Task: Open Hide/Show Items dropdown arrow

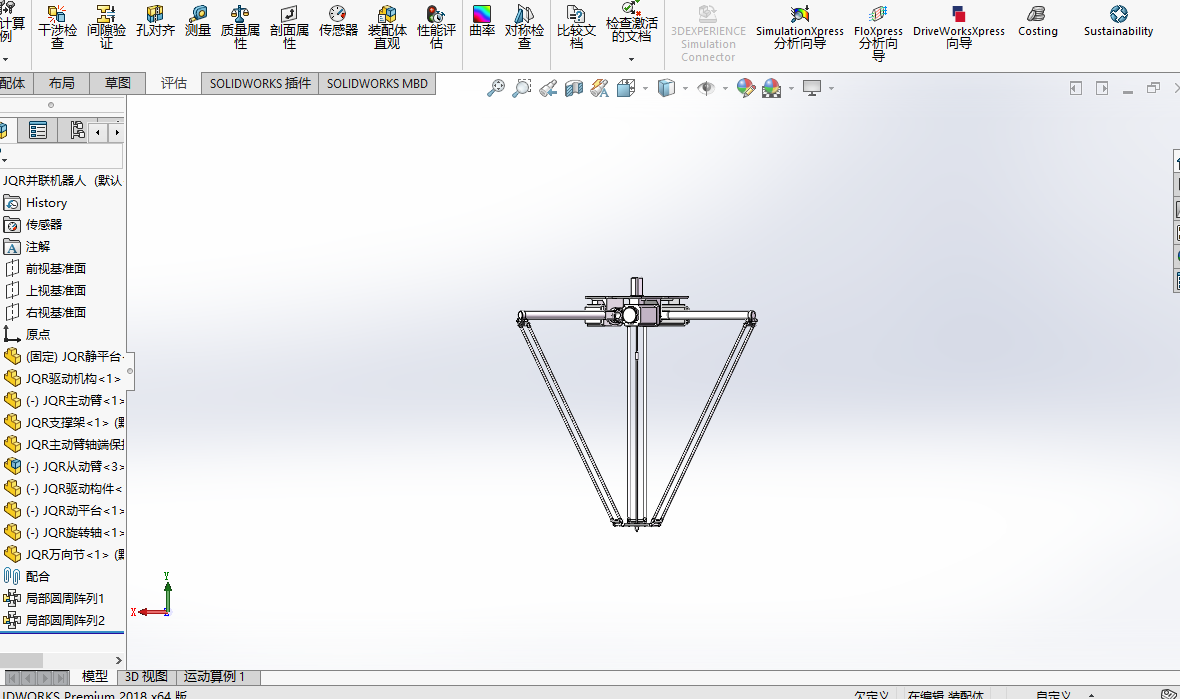Action: click(725, 89)
